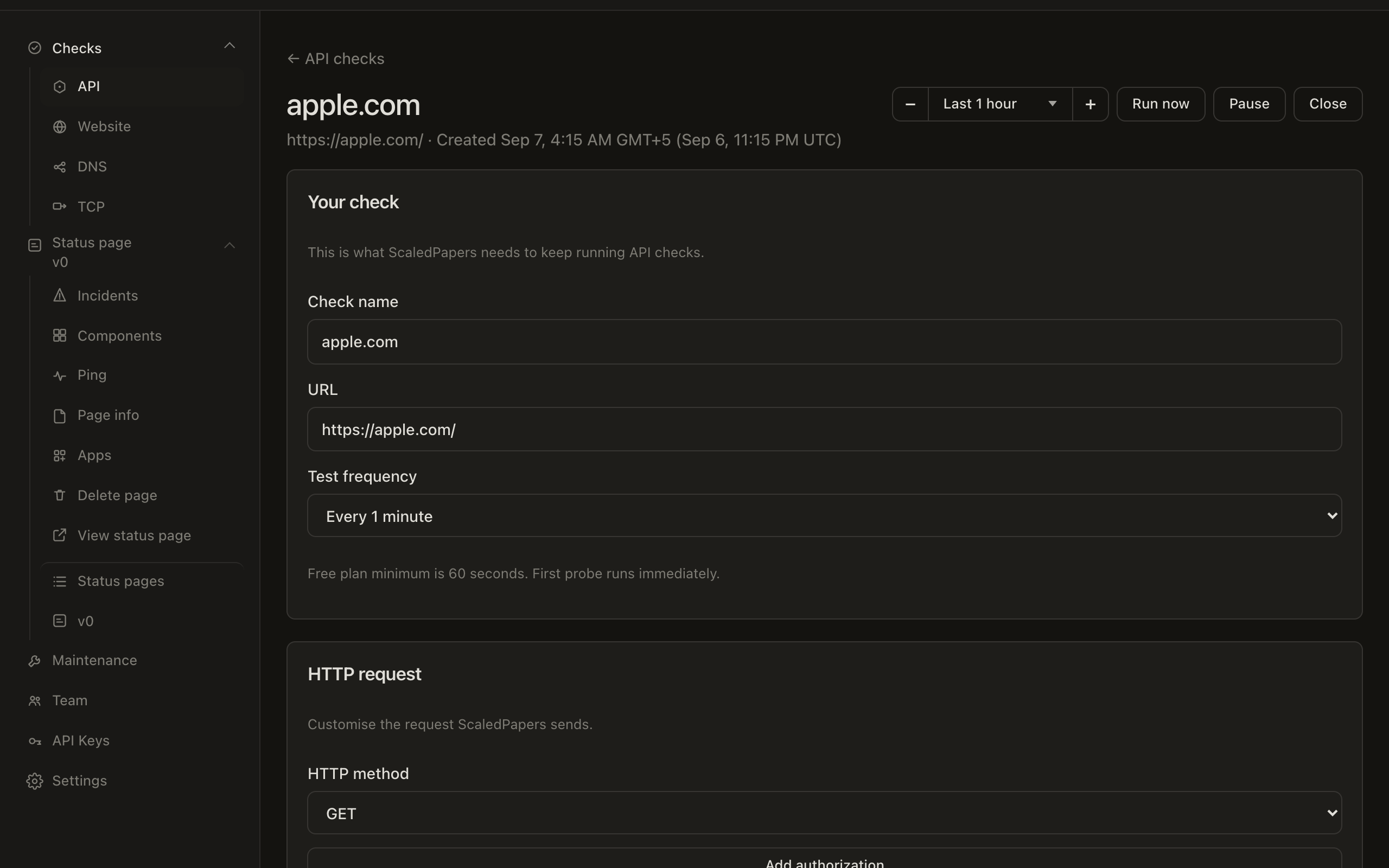
Task: Click the Status pages list icon
Action: pyautogui.click(x=60, y=582)
